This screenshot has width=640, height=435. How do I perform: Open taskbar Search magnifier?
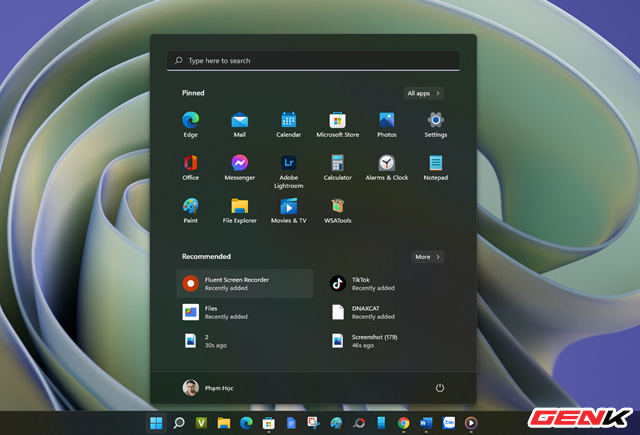pyautogui.click(x=179, y=423)
